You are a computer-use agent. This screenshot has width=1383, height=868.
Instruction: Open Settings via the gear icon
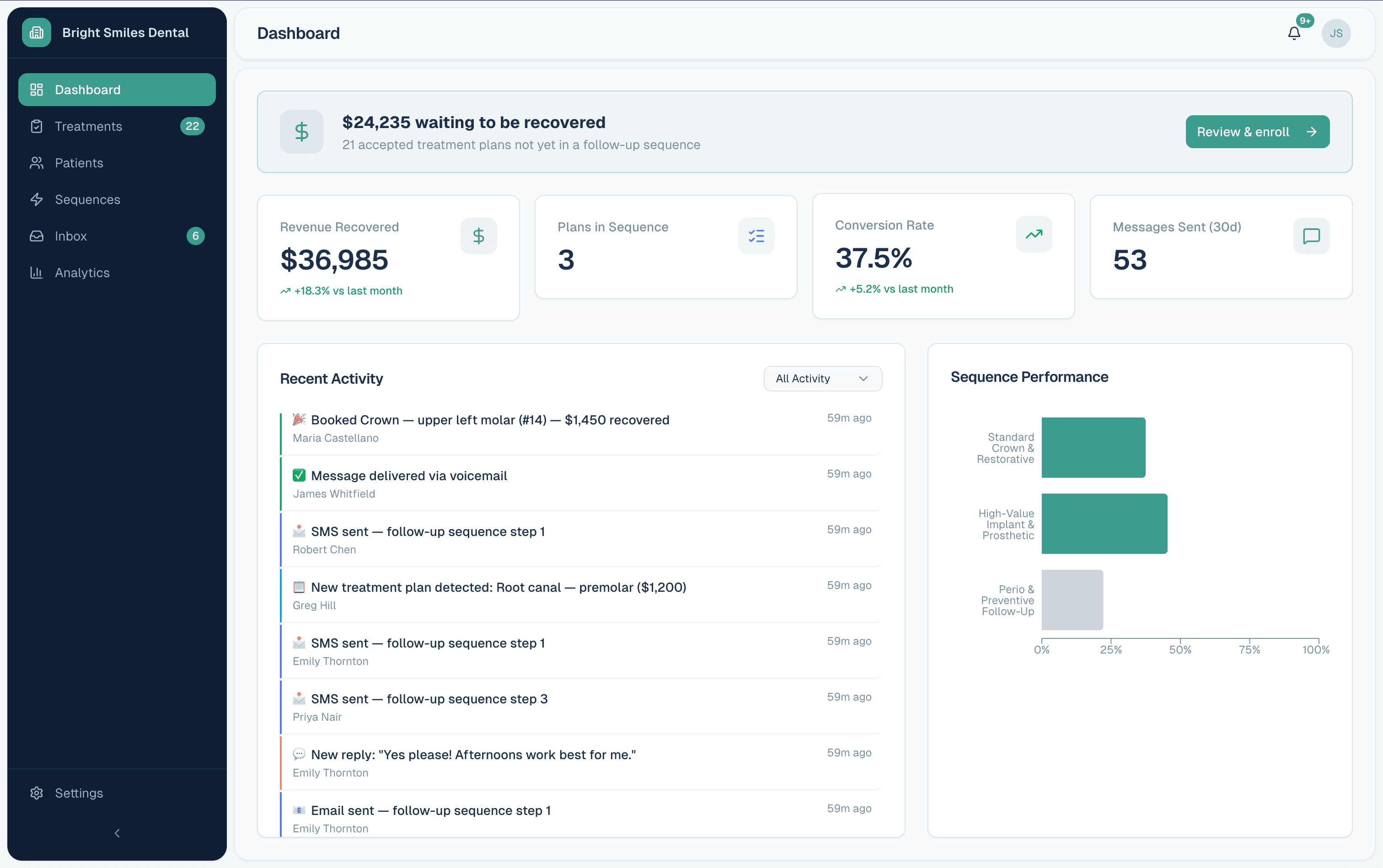click(x=36, y=793)
